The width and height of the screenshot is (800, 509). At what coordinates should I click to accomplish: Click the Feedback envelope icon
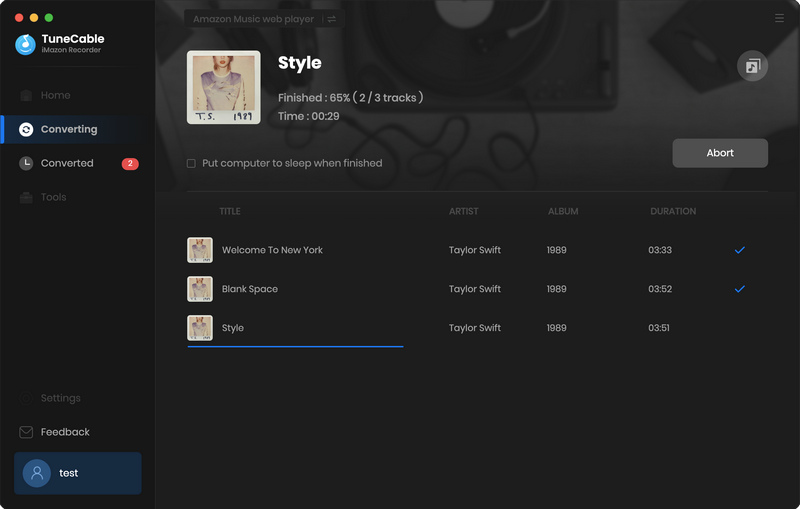coord(26,432)
